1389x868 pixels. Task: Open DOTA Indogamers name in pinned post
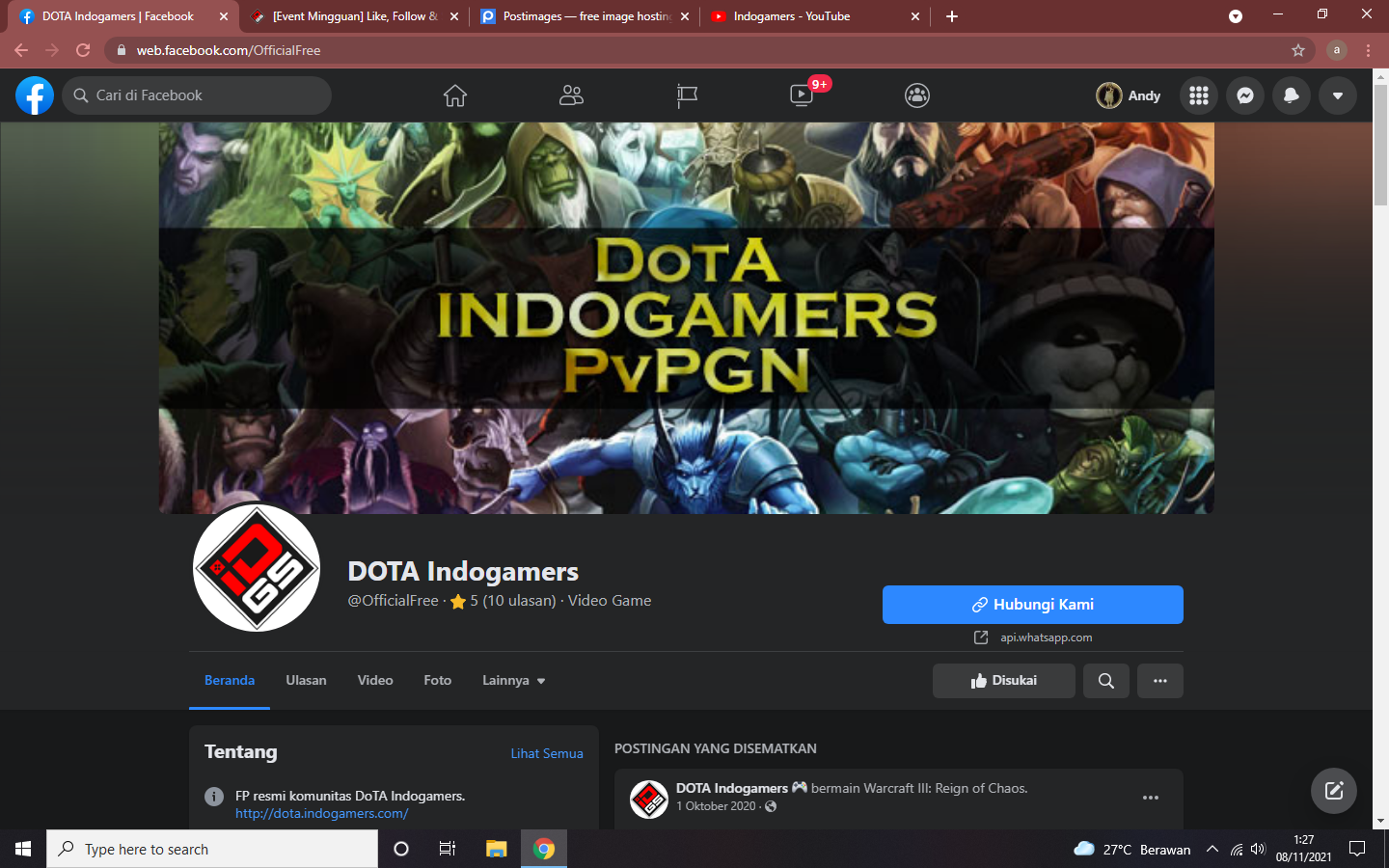pyautogui.click(x=732, y=788)
